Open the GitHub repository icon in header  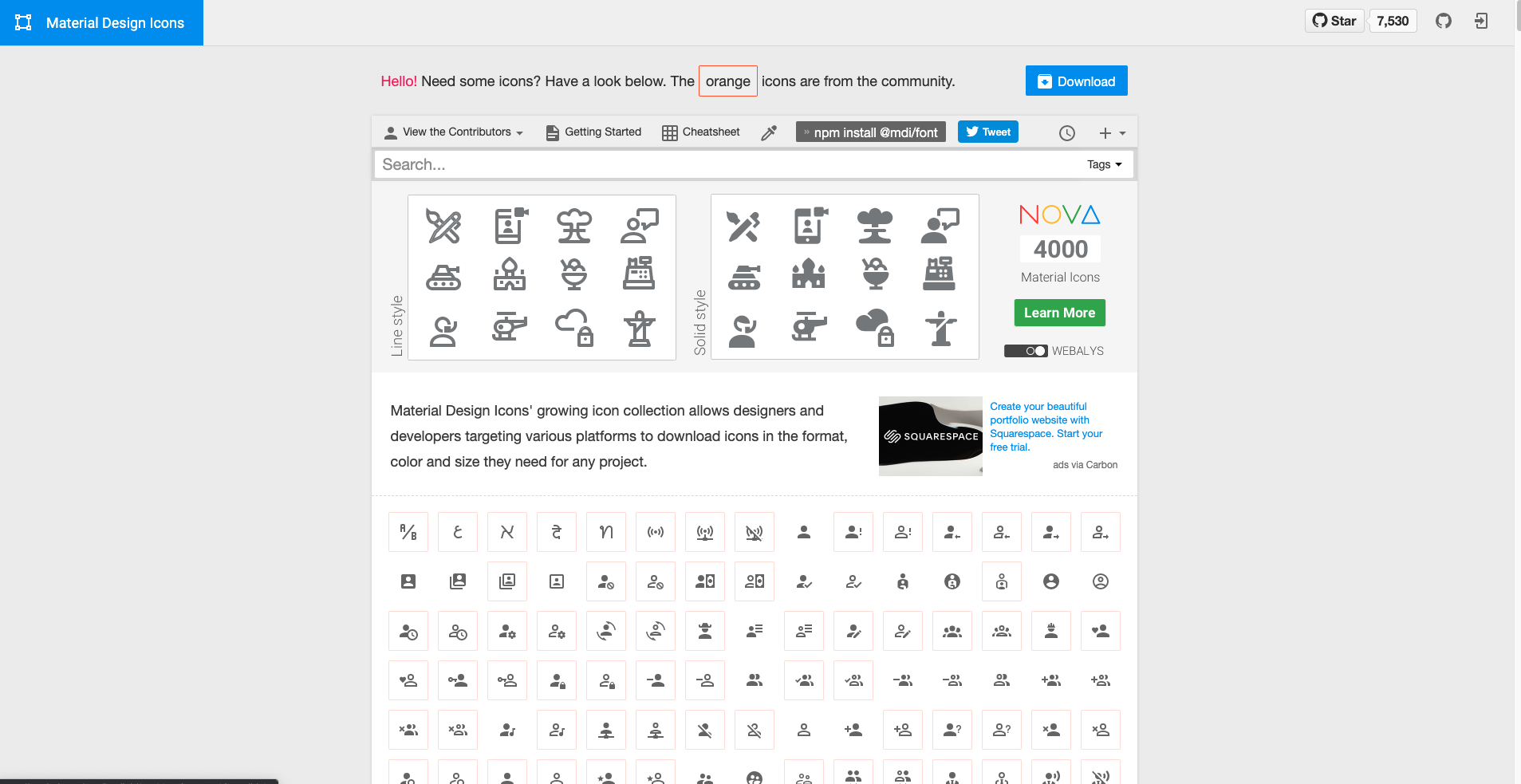pos(1444,21)
